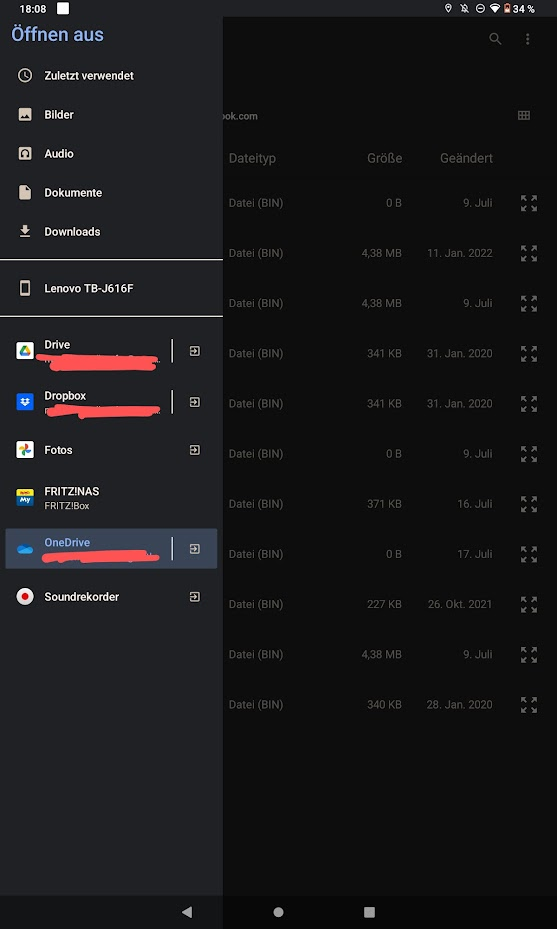Open the three-dot overflow menu
The width and height of the screenshot is (557, 929).
(527, 39)
